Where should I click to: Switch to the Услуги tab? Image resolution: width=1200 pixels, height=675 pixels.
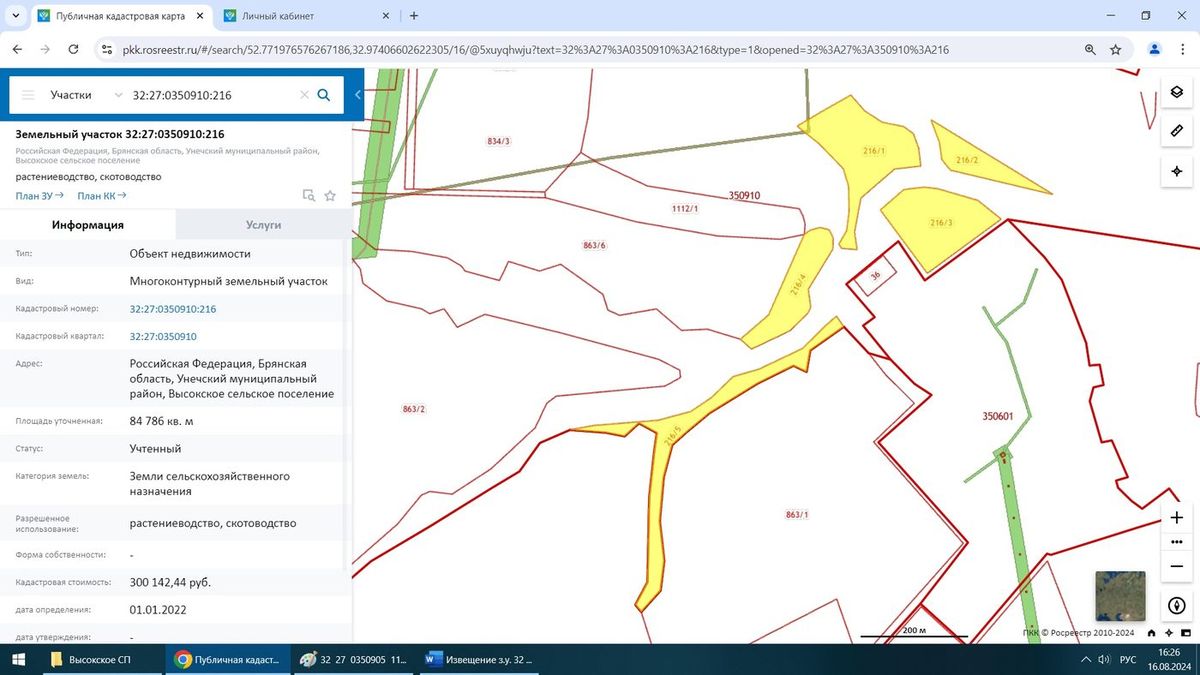[x=264, y=225]
